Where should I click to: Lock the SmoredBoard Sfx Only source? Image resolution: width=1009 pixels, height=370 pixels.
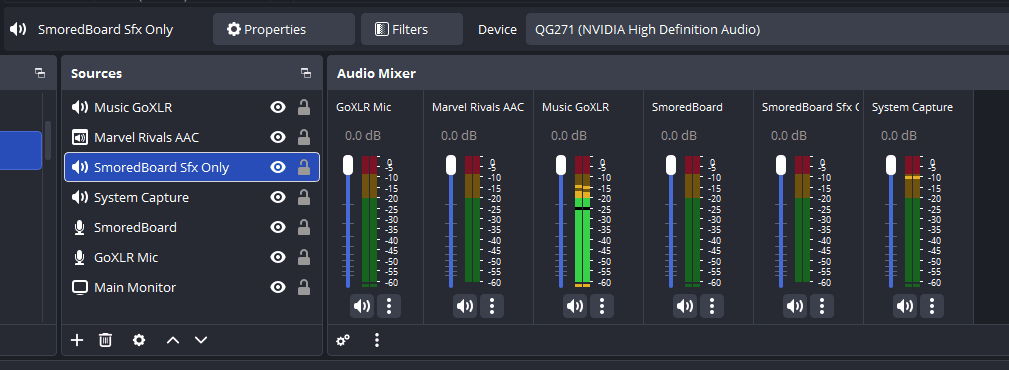click(304, 167)
